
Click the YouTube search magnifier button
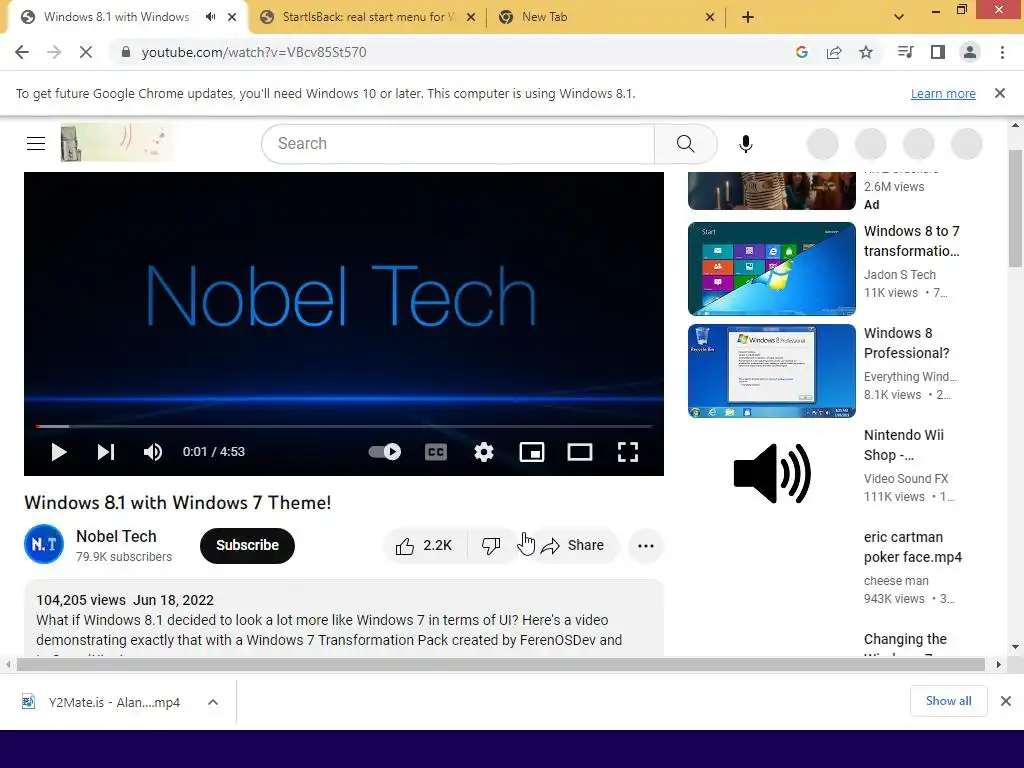[686, 144]
